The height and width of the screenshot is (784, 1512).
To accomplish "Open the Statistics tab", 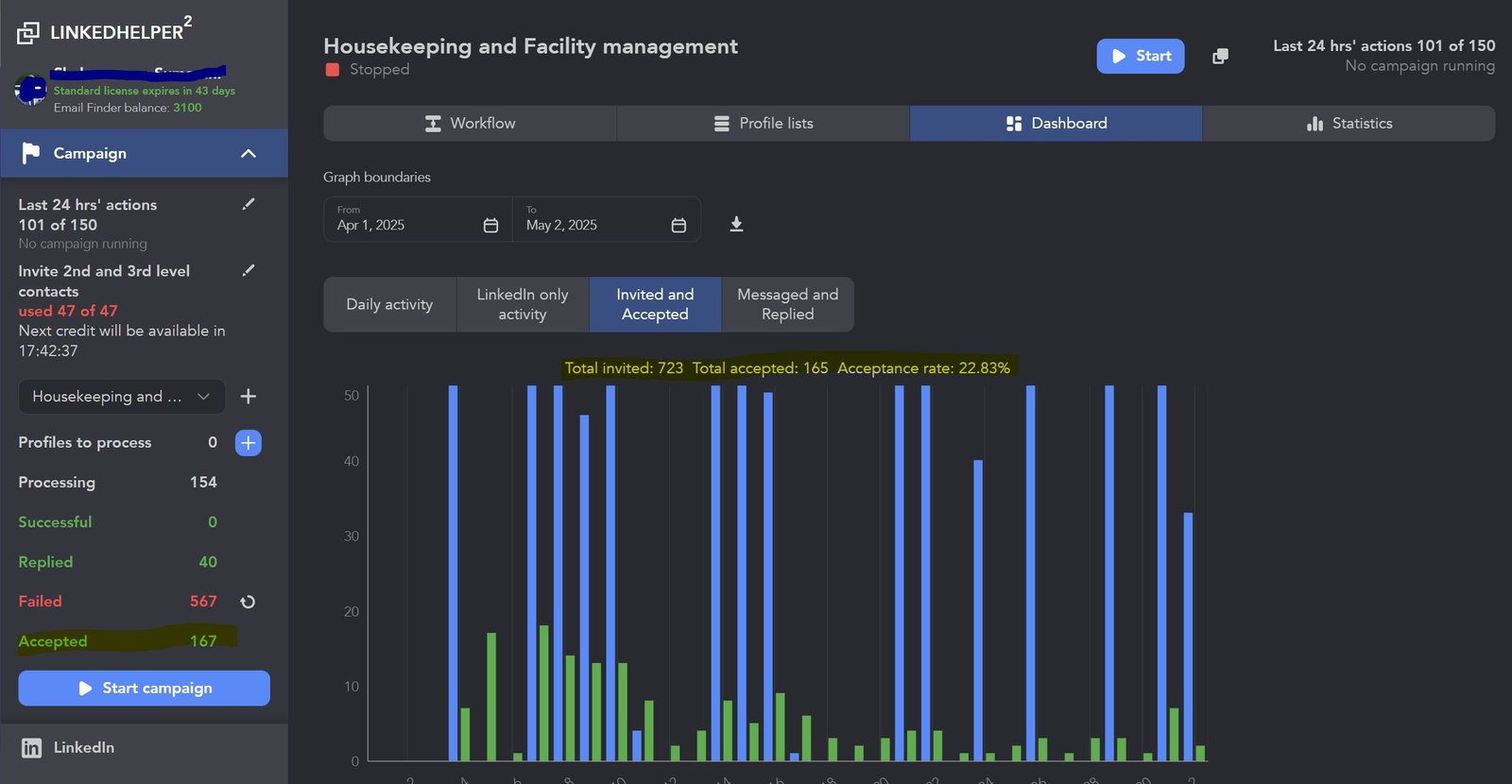I will 1349,124.
